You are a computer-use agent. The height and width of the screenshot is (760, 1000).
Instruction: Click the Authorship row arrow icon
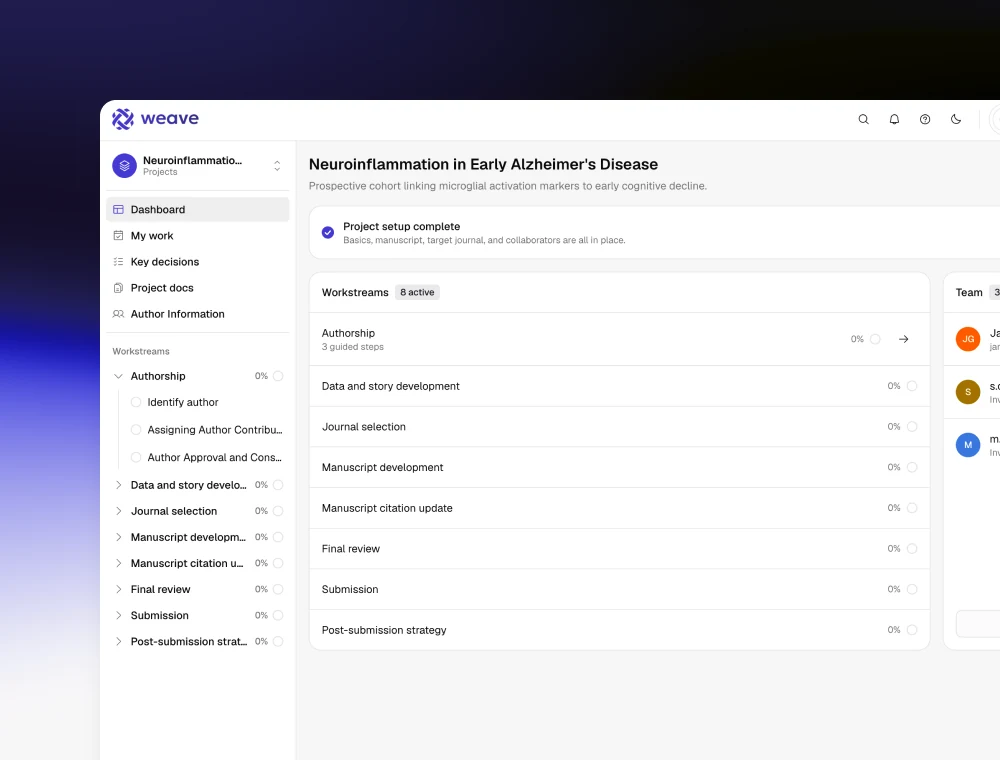(x=904, y=339)
